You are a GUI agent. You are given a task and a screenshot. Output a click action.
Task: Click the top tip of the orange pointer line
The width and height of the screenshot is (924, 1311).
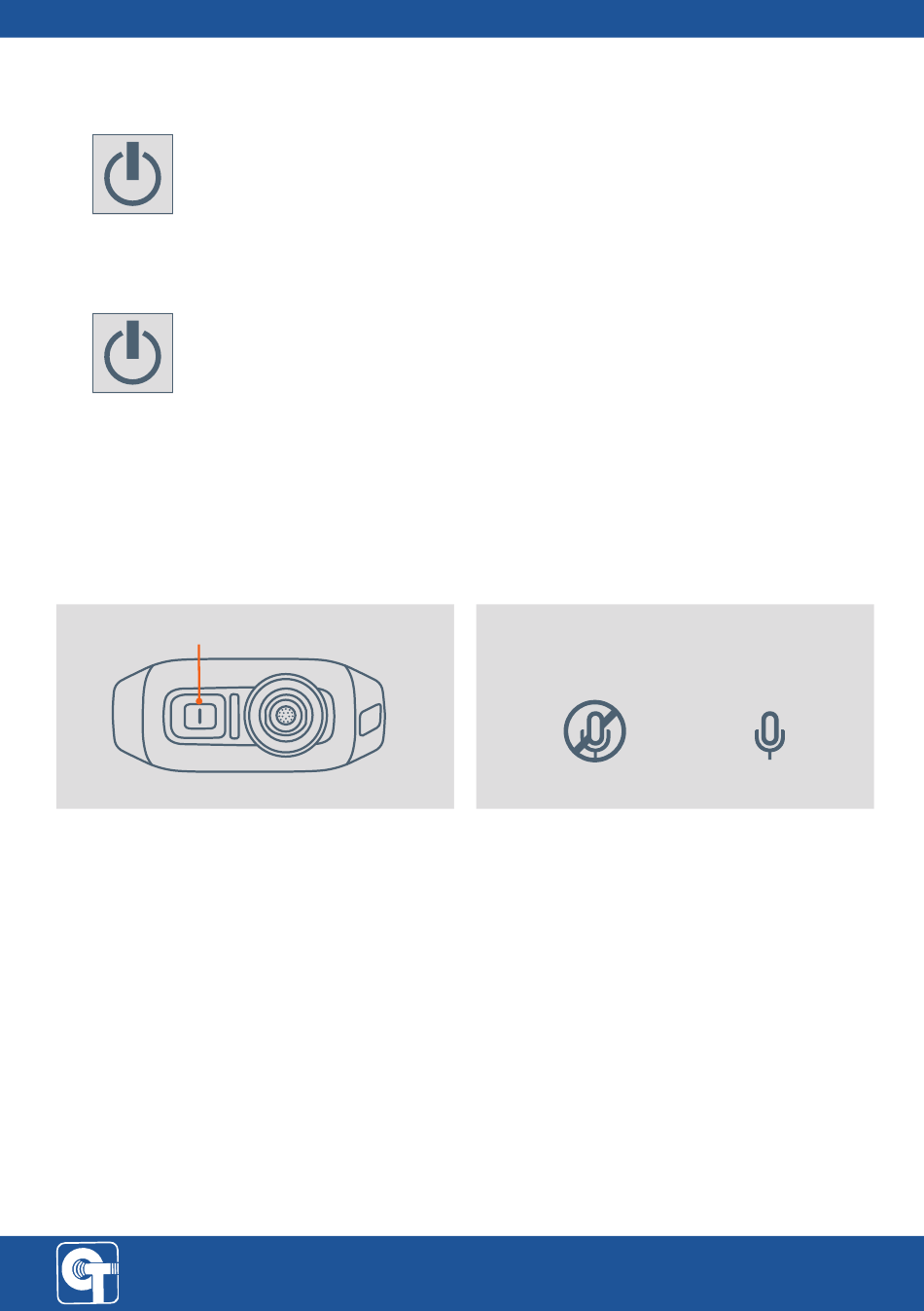point(198,644)
